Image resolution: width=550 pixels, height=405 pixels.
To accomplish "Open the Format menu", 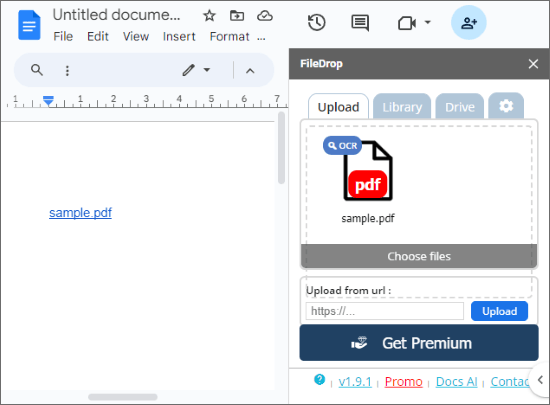I will point(229,36).
